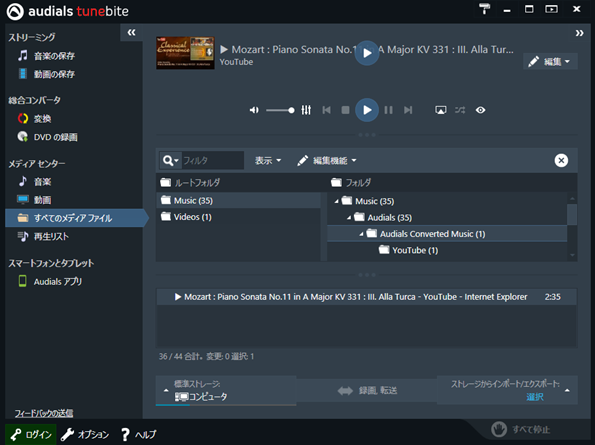The height and width of the screenshot is (445, 595).
Task: Select the Mozart Piano Sonata track row
Action: (367, 297)
